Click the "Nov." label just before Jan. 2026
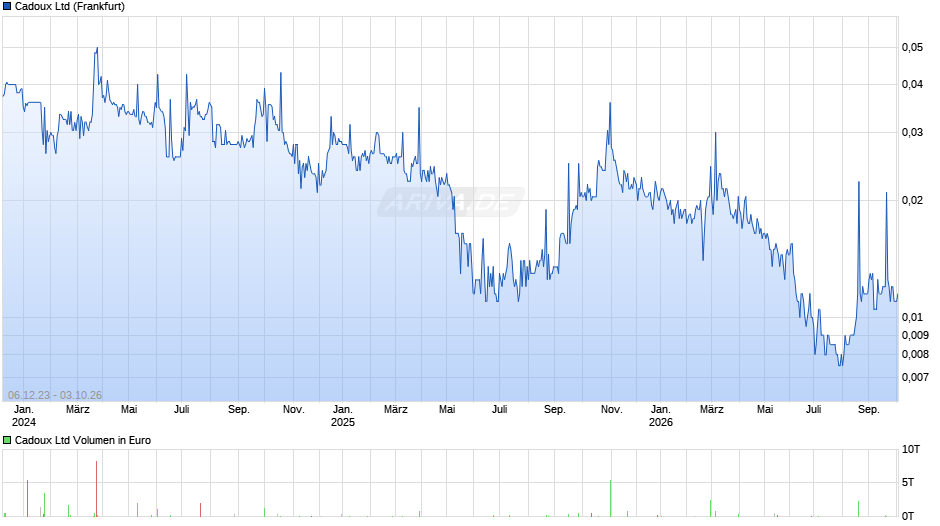 pos(611,410)
